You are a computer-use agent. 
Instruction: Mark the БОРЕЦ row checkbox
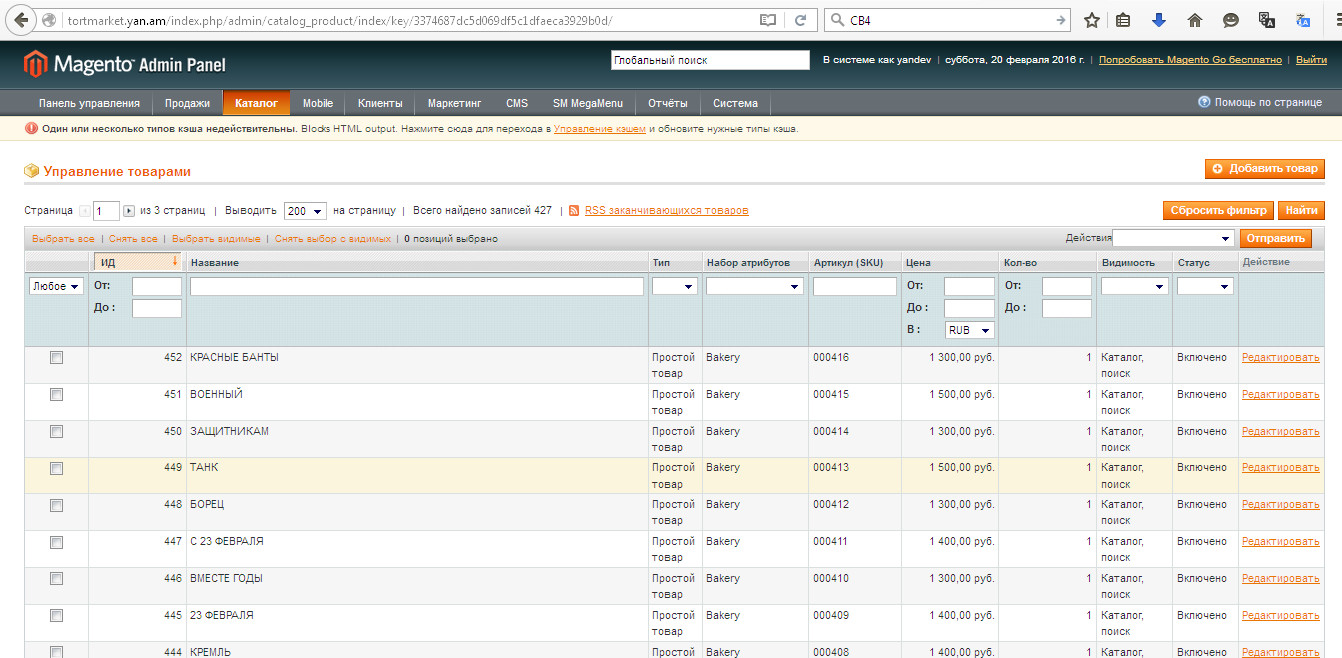[x=56, y=504]
